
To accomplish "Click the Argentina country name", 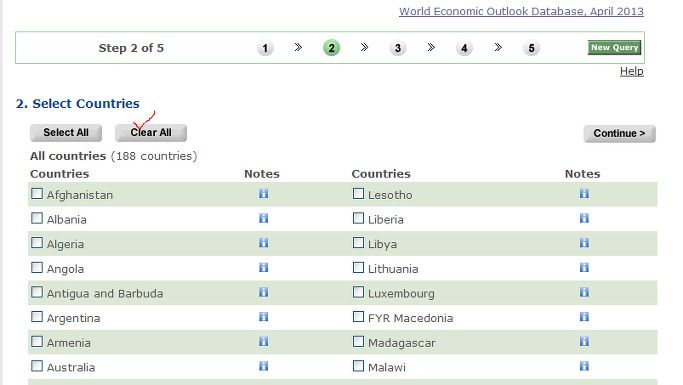I will click(x=73, y=318).
